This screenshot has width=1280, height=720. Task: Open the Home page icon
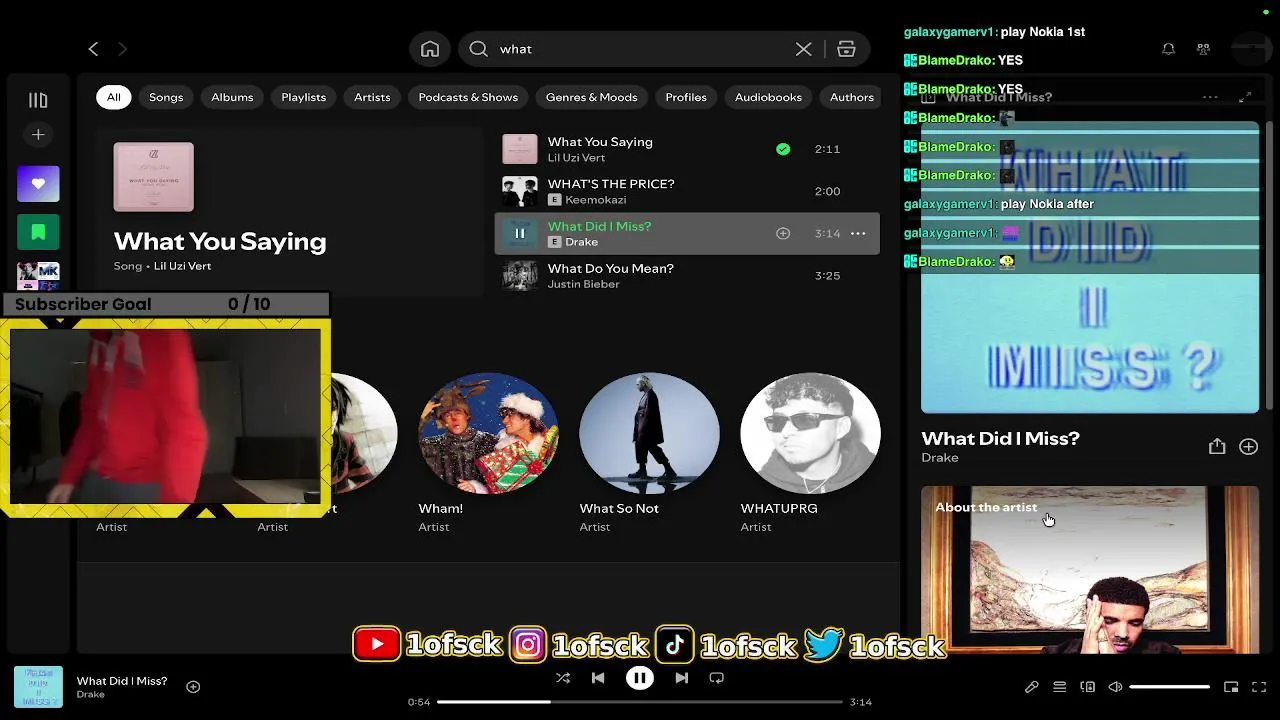coord(430,49)
